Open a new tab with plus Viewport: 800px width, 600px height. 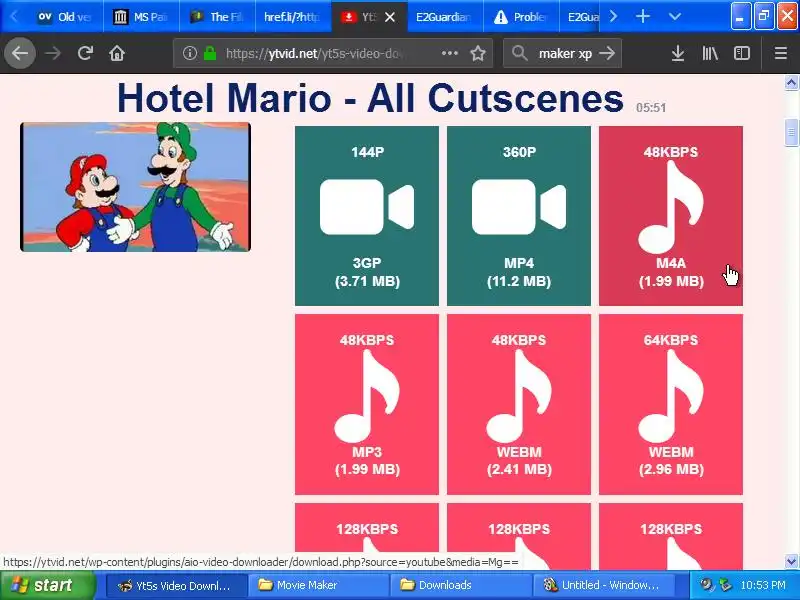(x=643, y=16)
